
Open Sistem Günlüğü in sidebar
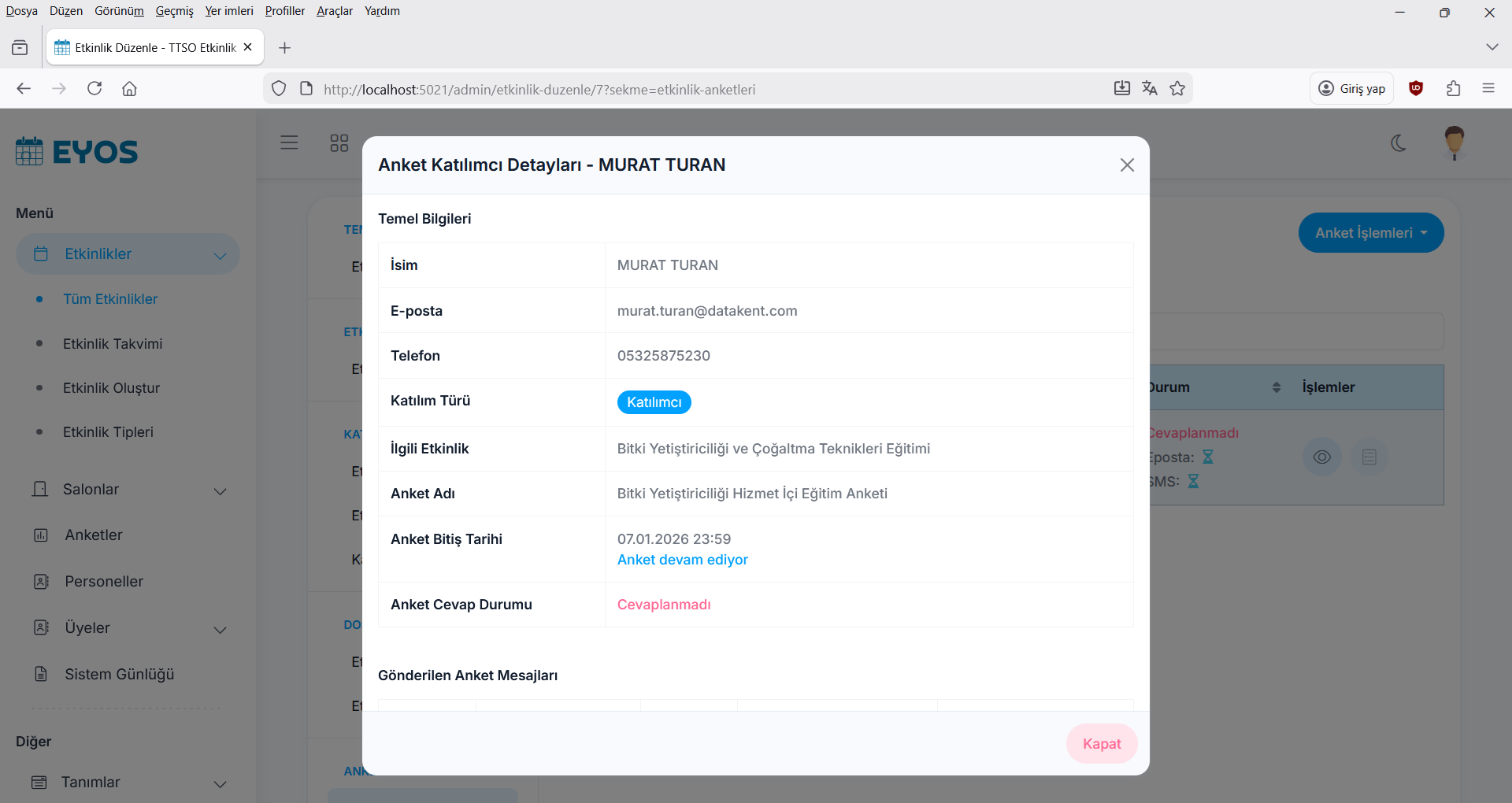point(119,675)
